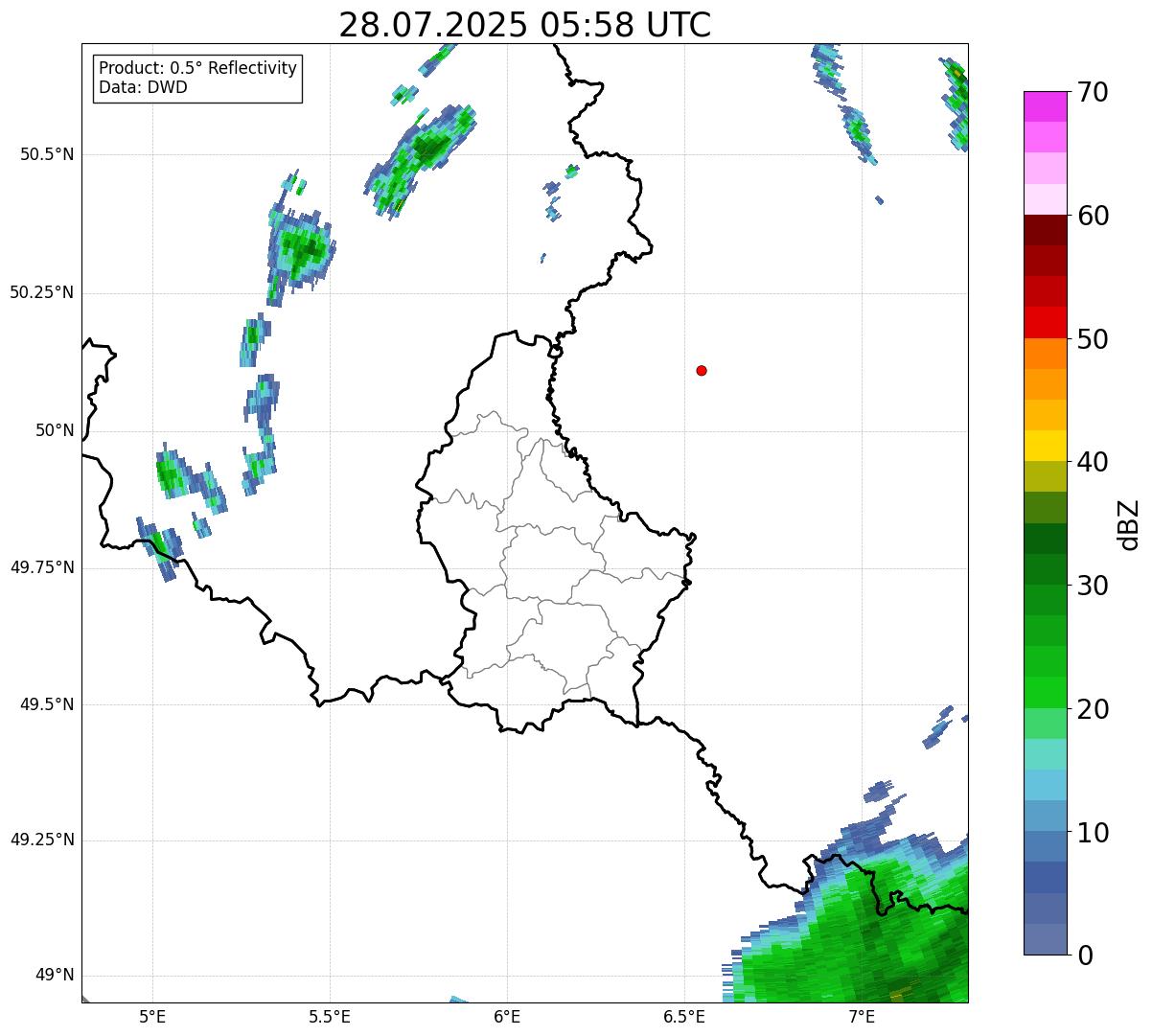Image resolution: width=1152 pixels, height=1036 pixels.
Task: Click the red location marker dot
Action: click(702, 371)
